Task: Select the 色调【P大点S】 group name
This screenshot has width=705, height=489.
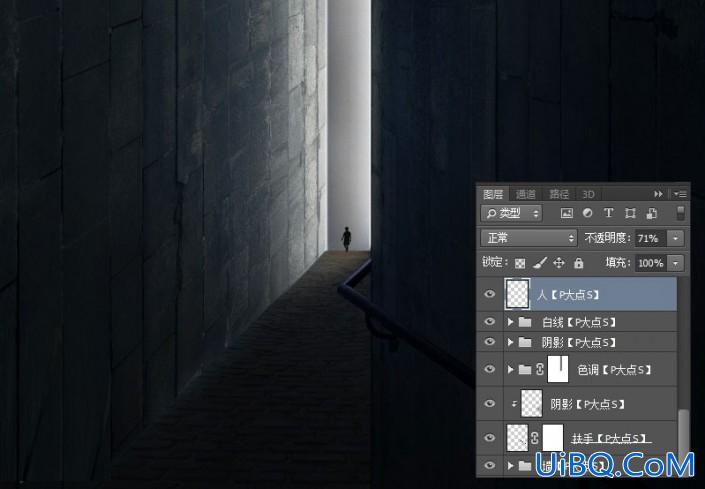Action: [x=614, y=370]
